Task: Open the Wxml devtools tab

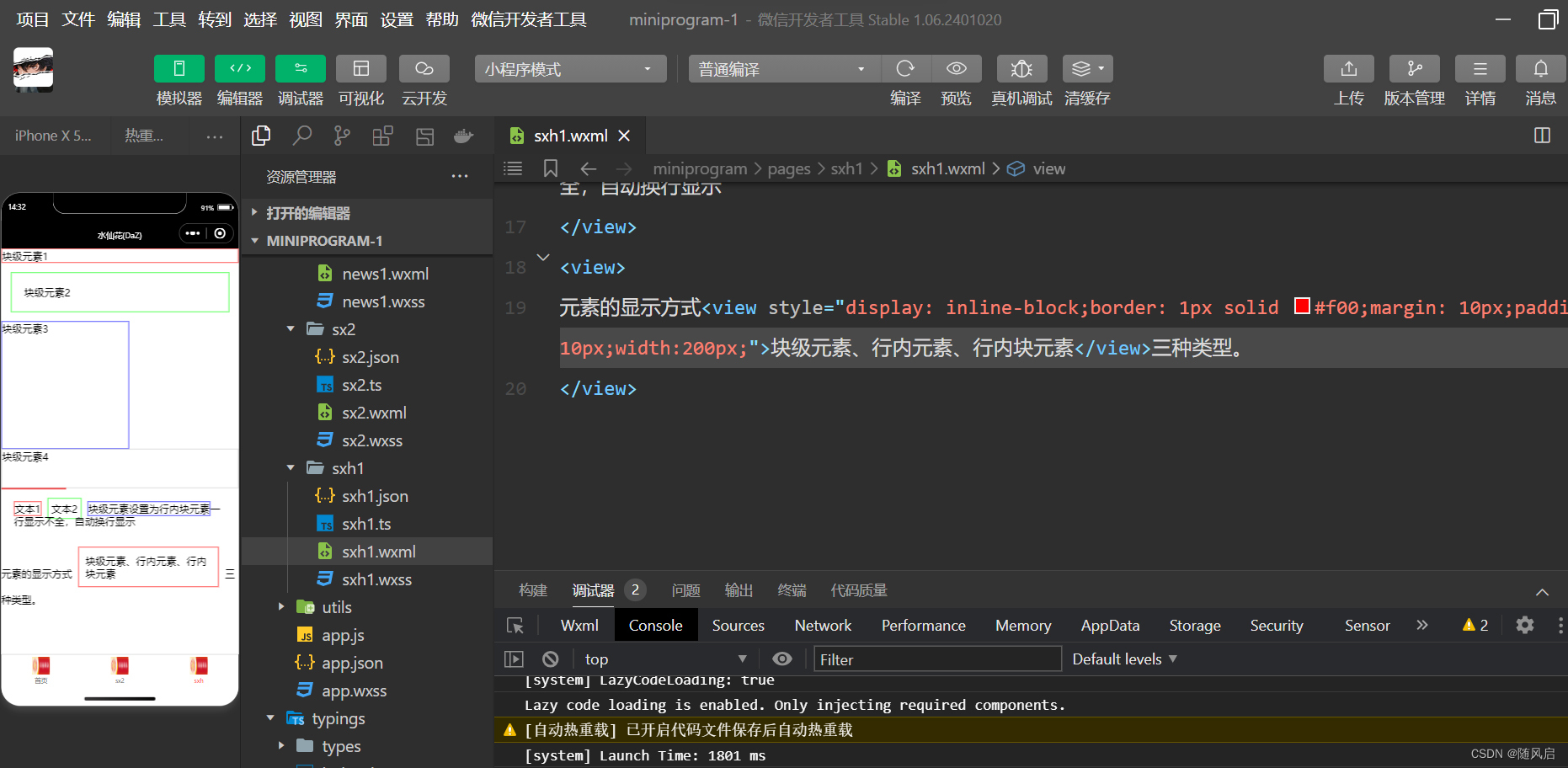Action: (579, 626)
